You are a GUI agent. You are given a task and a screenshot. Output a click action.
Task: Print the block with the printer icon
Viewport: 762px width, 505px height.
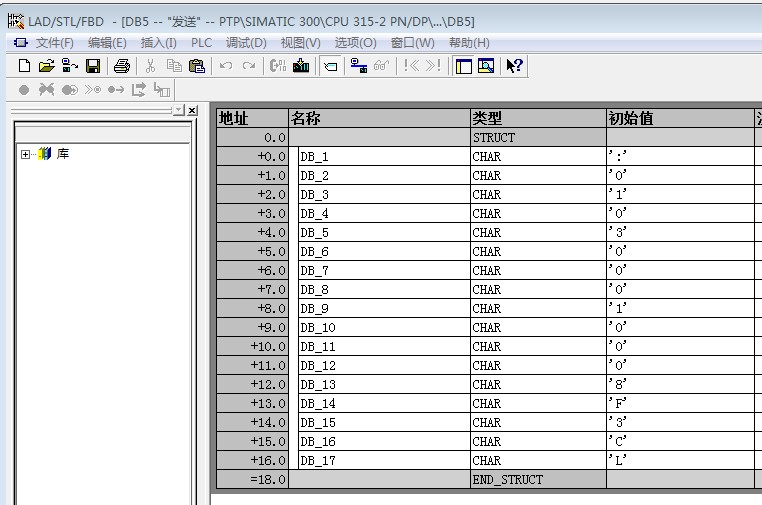click(121, 66)
